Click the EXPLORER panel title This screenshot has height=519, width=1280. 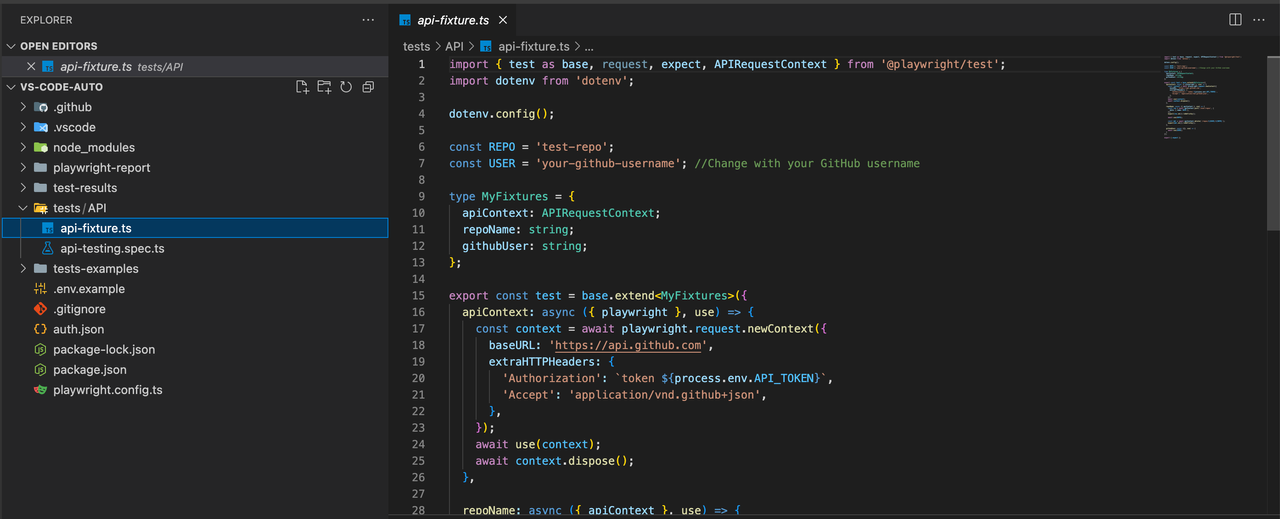[x=46, y=20]
